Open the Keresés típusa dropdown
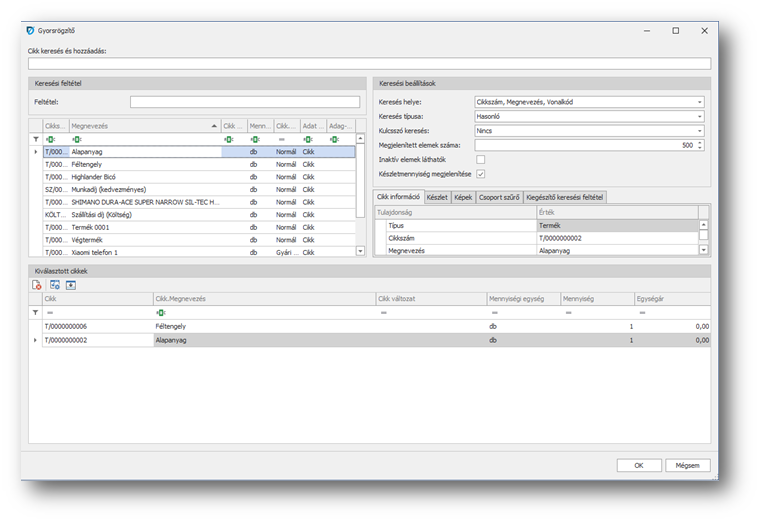Viewport: 761px width, 523px height. (x=699, y=116)
